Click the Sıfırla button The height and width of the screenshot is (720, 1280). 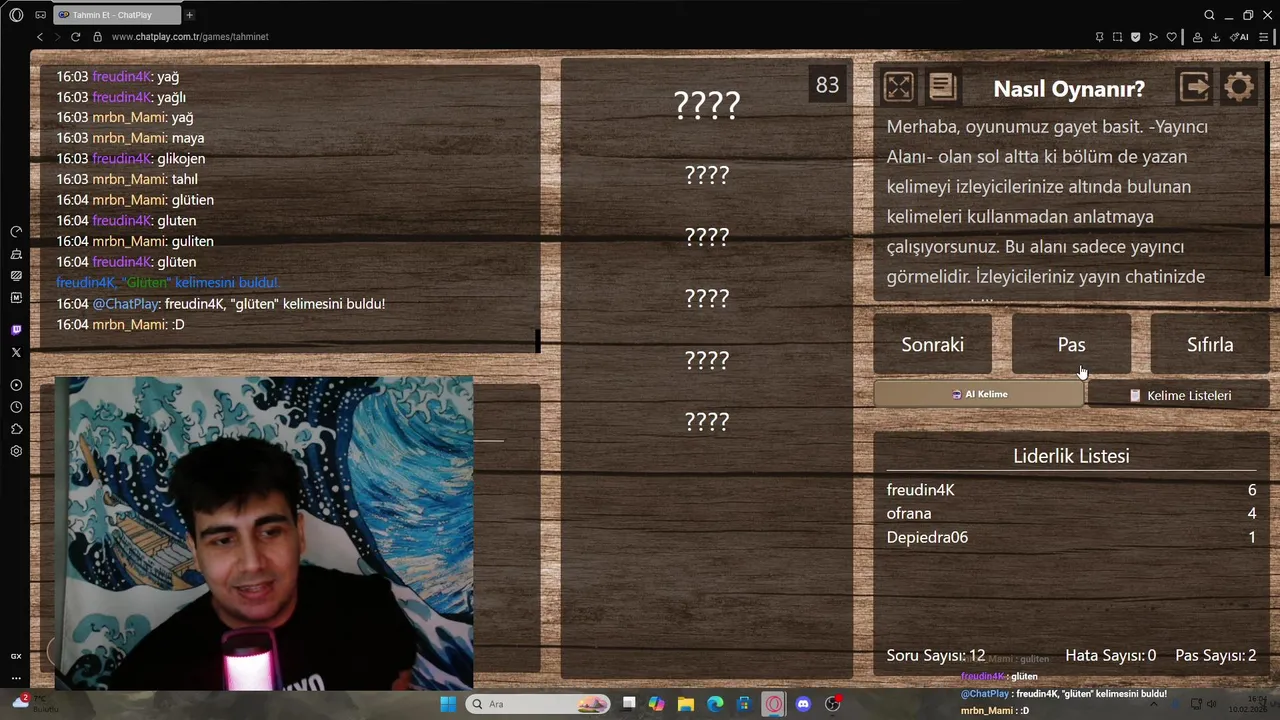tap(1210, 344)
